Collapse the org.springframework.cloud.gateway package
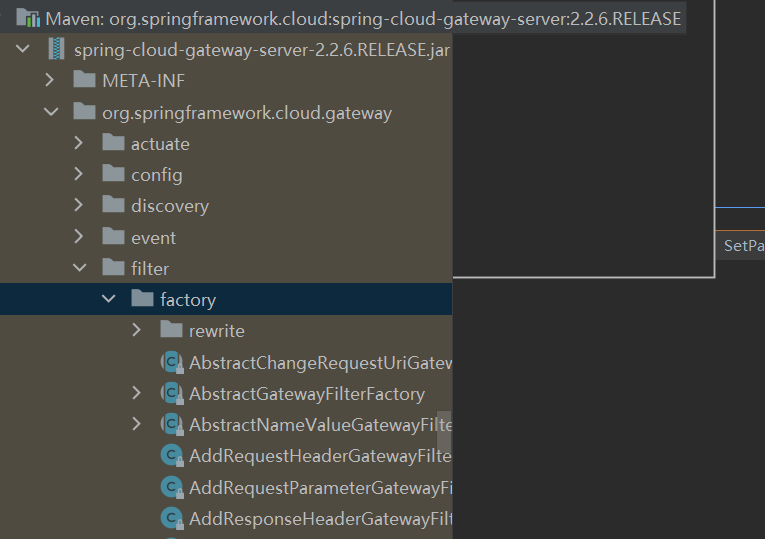This screenshot has height=539, width=765. click(x=51, y=112)
